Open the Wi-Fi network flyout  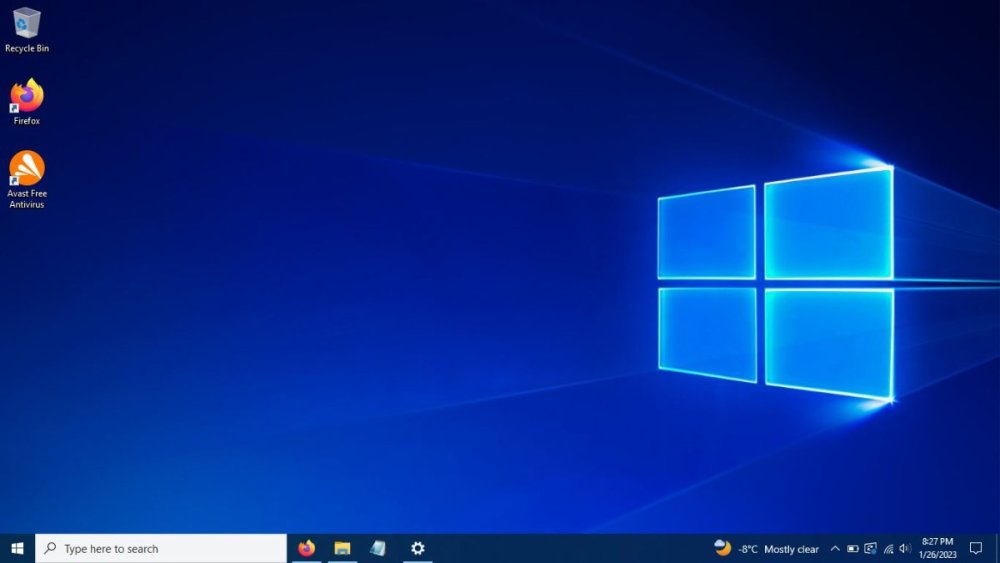pos(888,549)
